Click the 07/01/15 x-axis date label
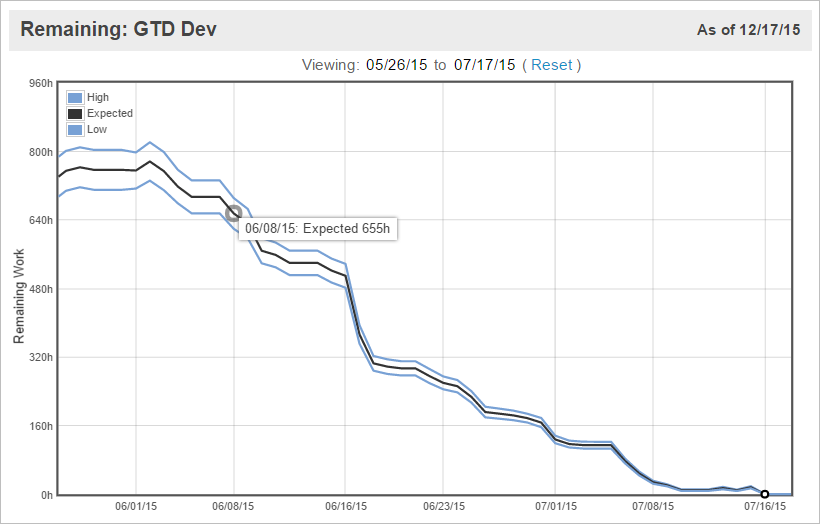Screen dimensions: 820x524 [x=556, y=507]
